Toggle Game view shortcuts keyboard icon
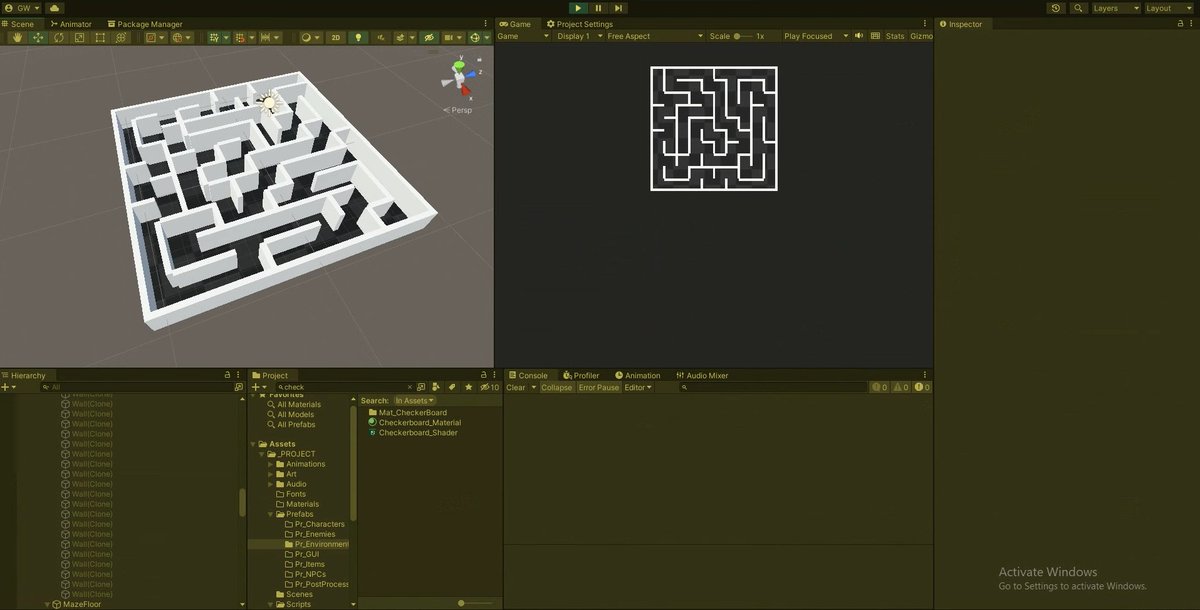 pyautogui.click(x=875, y=36)
